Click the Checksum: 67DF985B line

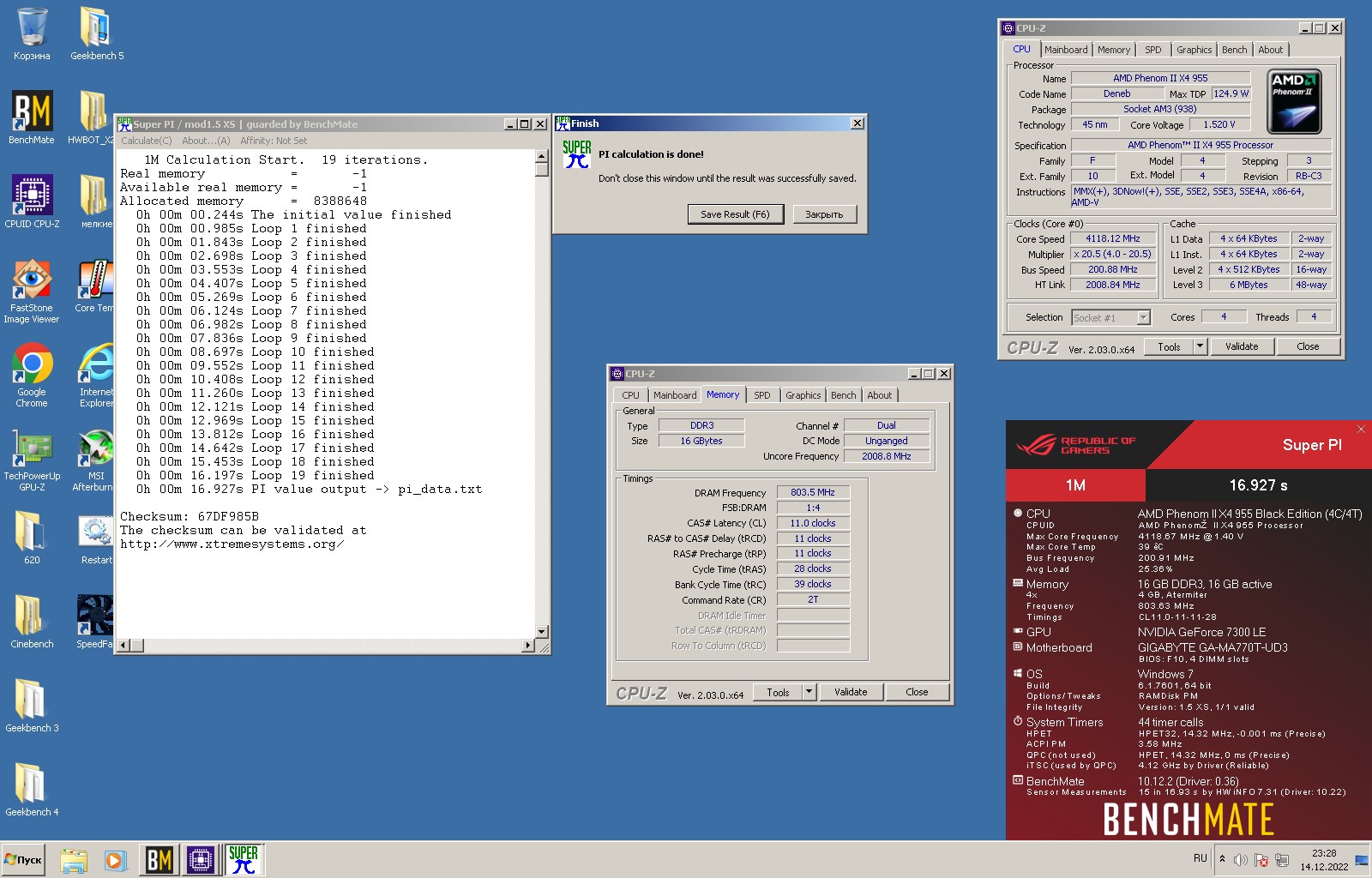click(x=190, y=516)
